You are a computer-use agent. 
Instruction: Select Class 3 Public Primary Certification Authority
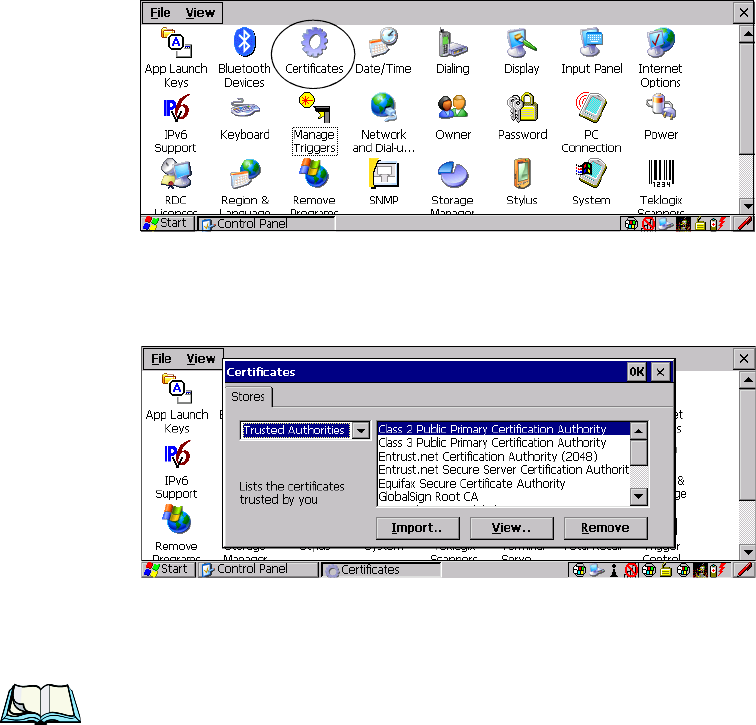click(503, 442)
